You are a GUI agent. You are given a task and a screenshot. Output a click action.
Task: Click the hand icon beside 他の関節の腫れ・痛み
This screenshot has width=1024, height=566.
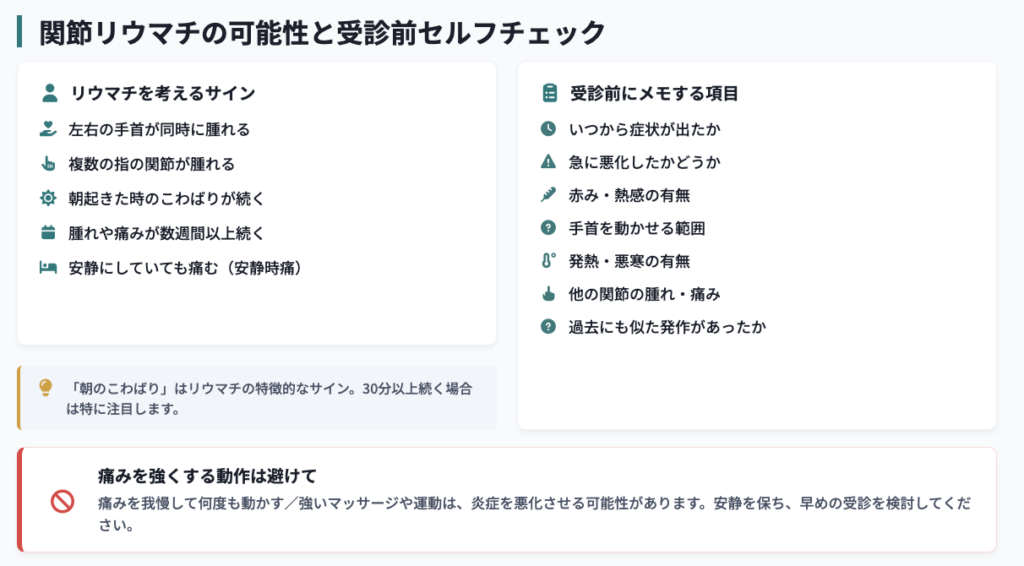[x=549, y=294]
